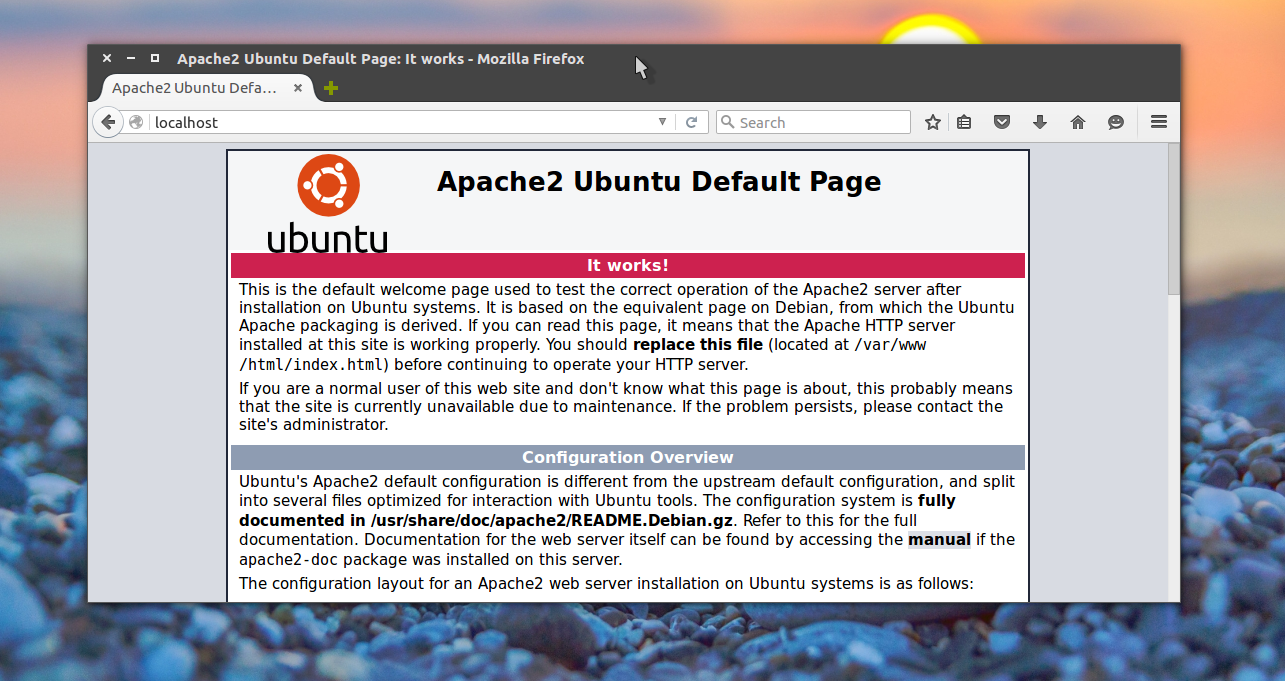Click the back navigation arrow
The width and height of the screenshot is (1285, 681).
pos(108,122)
